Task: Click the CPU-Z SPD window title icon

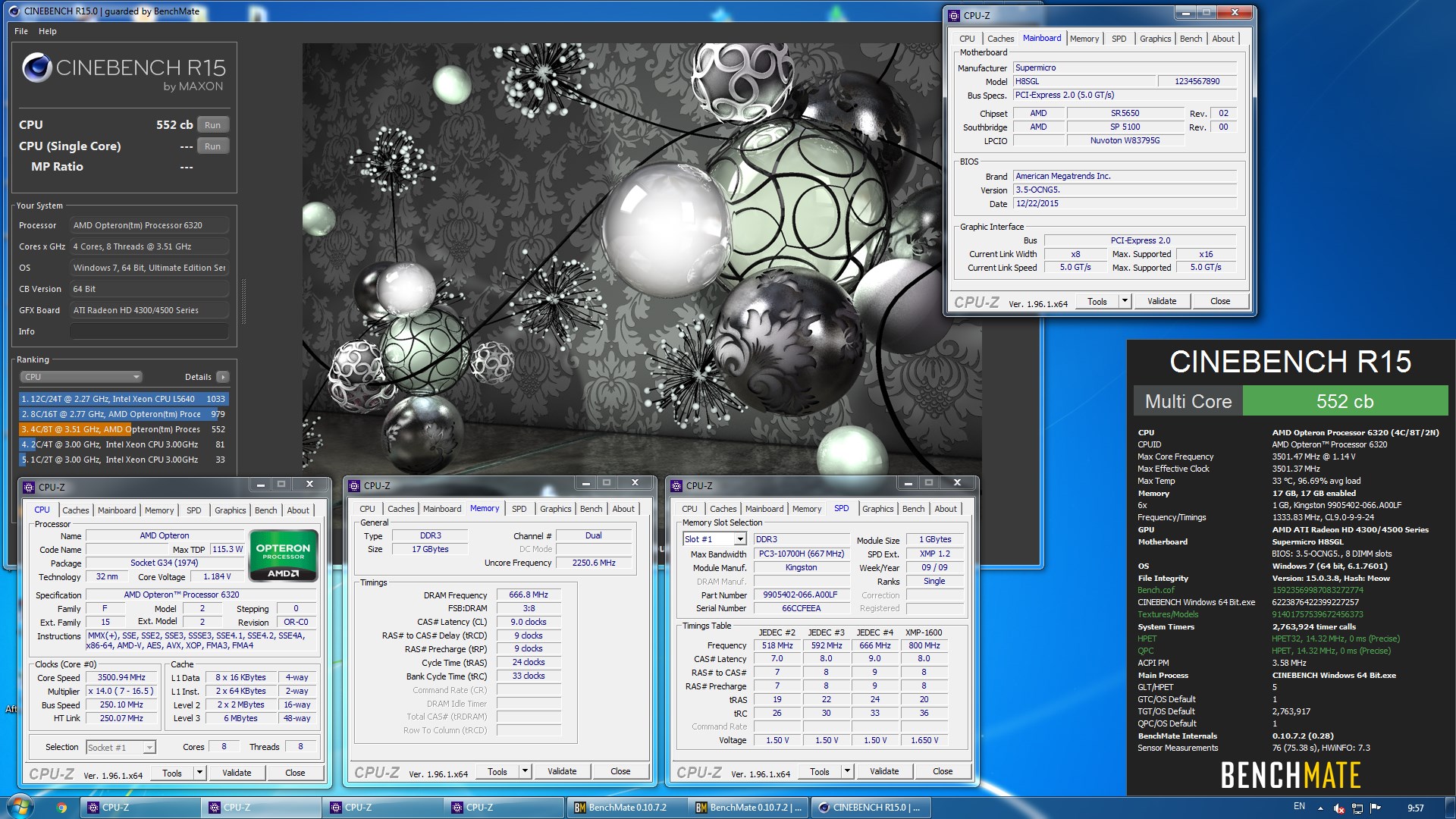Action: 676,485
